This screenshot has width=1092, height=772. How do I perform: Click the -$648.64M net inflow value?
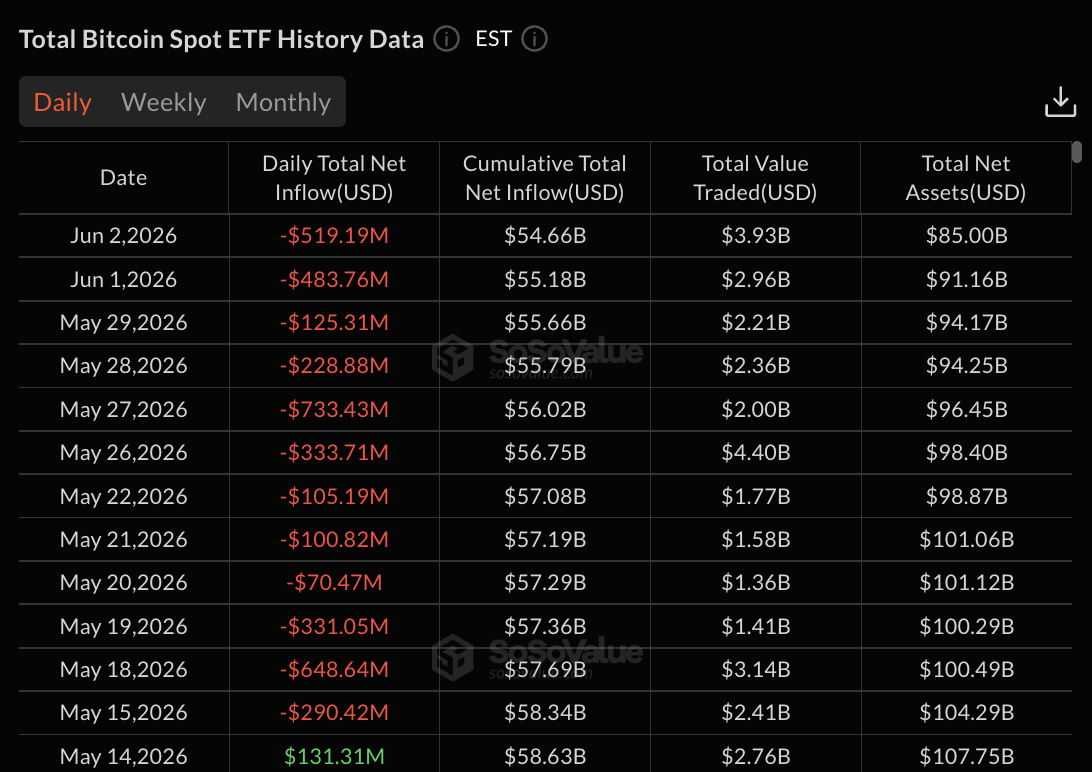(x=334, y=670)
